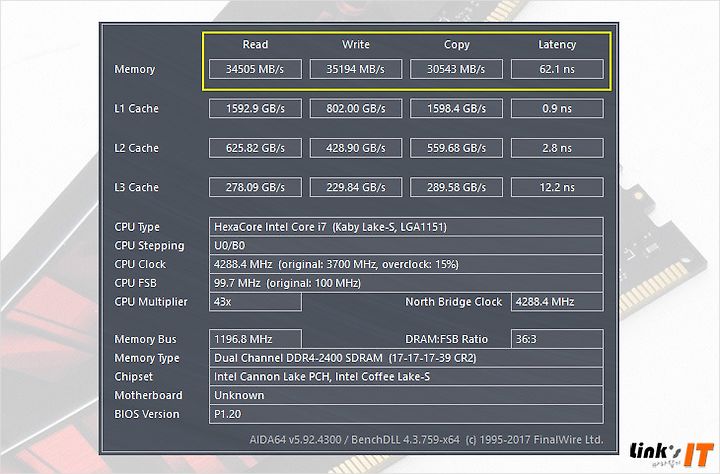Click the Copy column header
The height and width of the screenshot is (474, 720).
tap(456, 45)
